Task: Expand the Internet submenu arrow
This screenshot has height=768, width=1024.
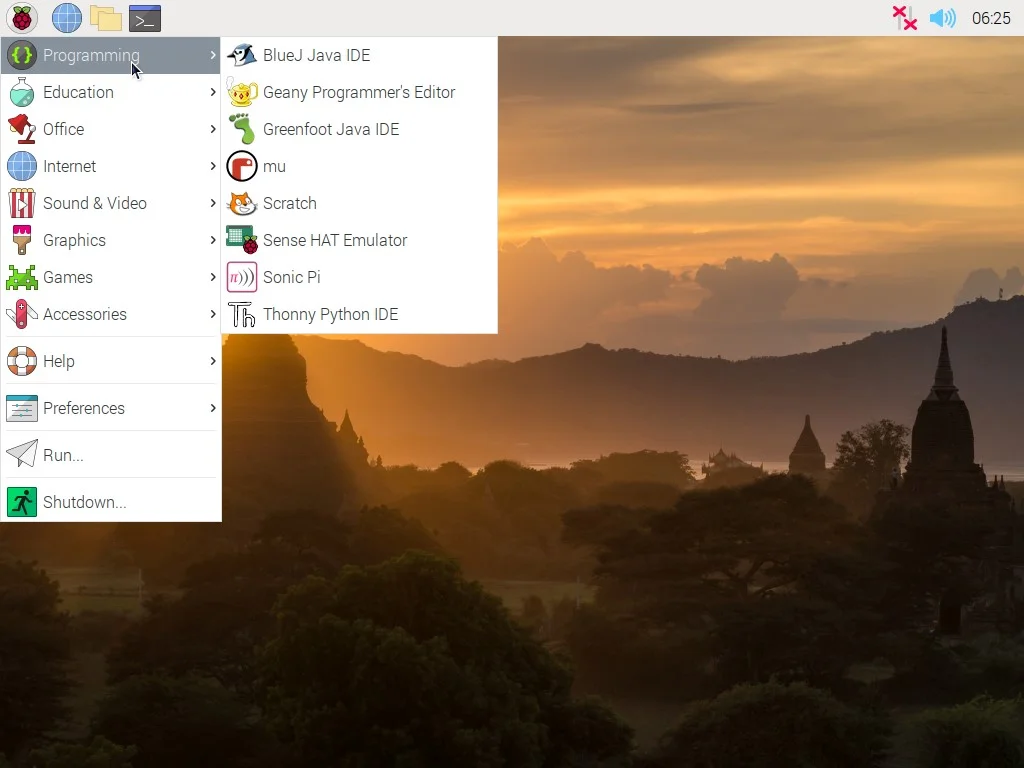Action: (213, 167)
